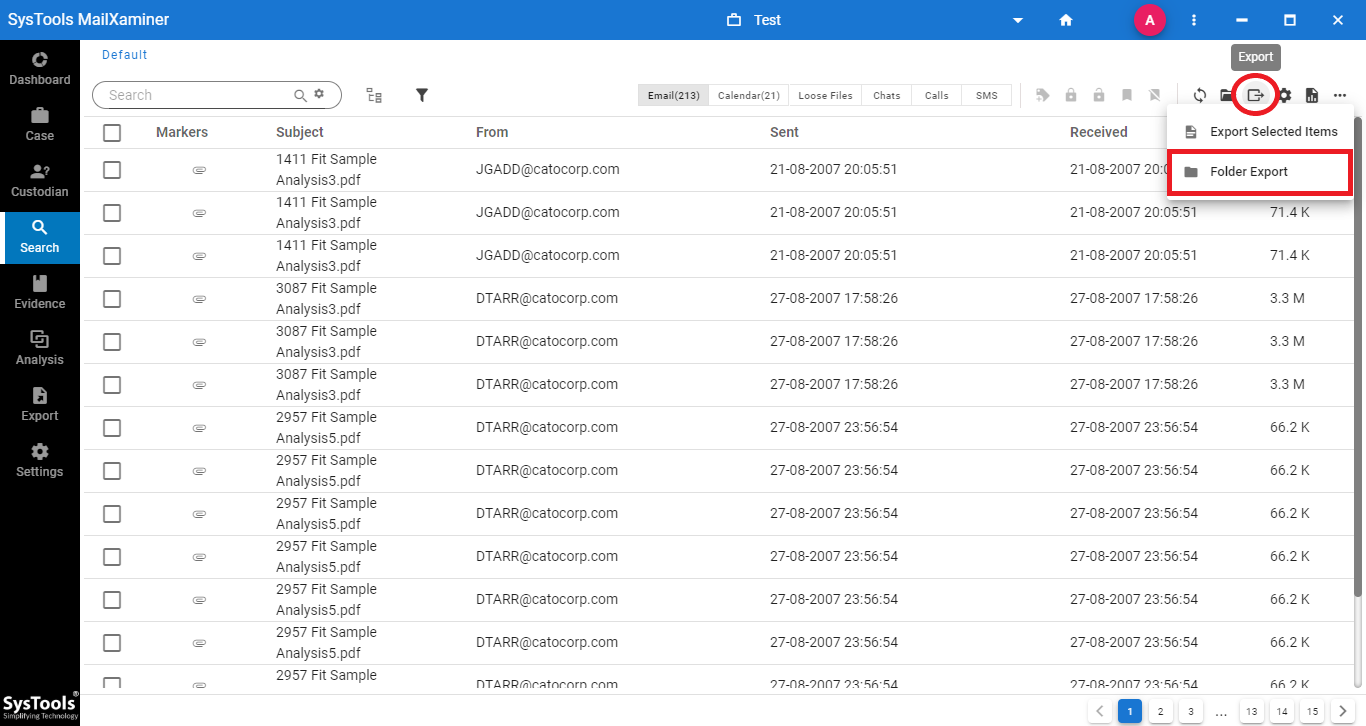Sort by the Subject column header
This screenshot has height=726, width=1366.
300,132
